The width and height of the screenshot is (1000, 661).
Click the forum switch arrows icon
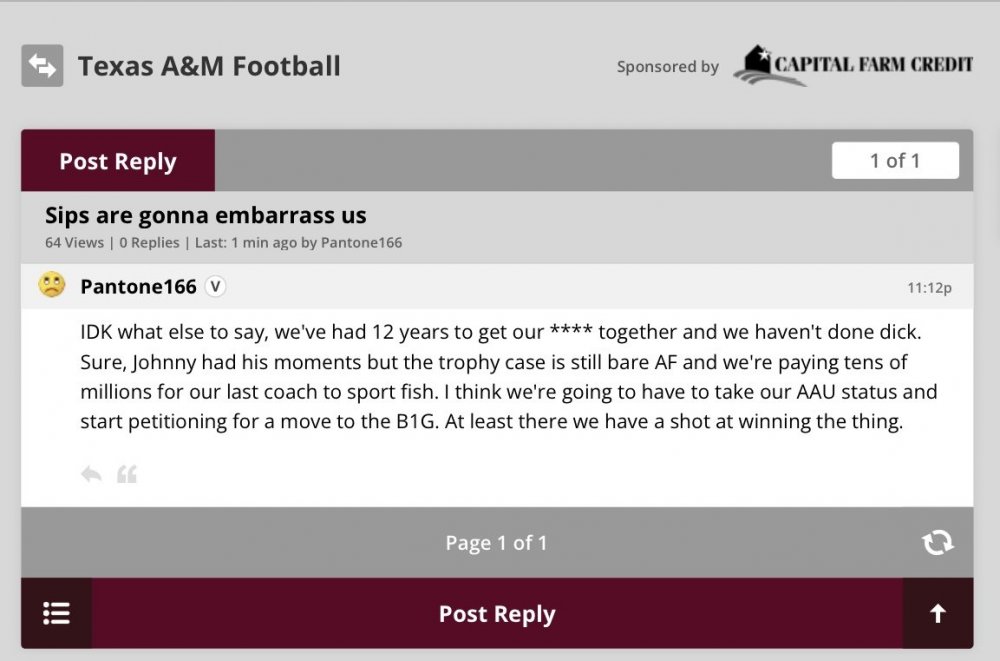click(x=42, y=66)
